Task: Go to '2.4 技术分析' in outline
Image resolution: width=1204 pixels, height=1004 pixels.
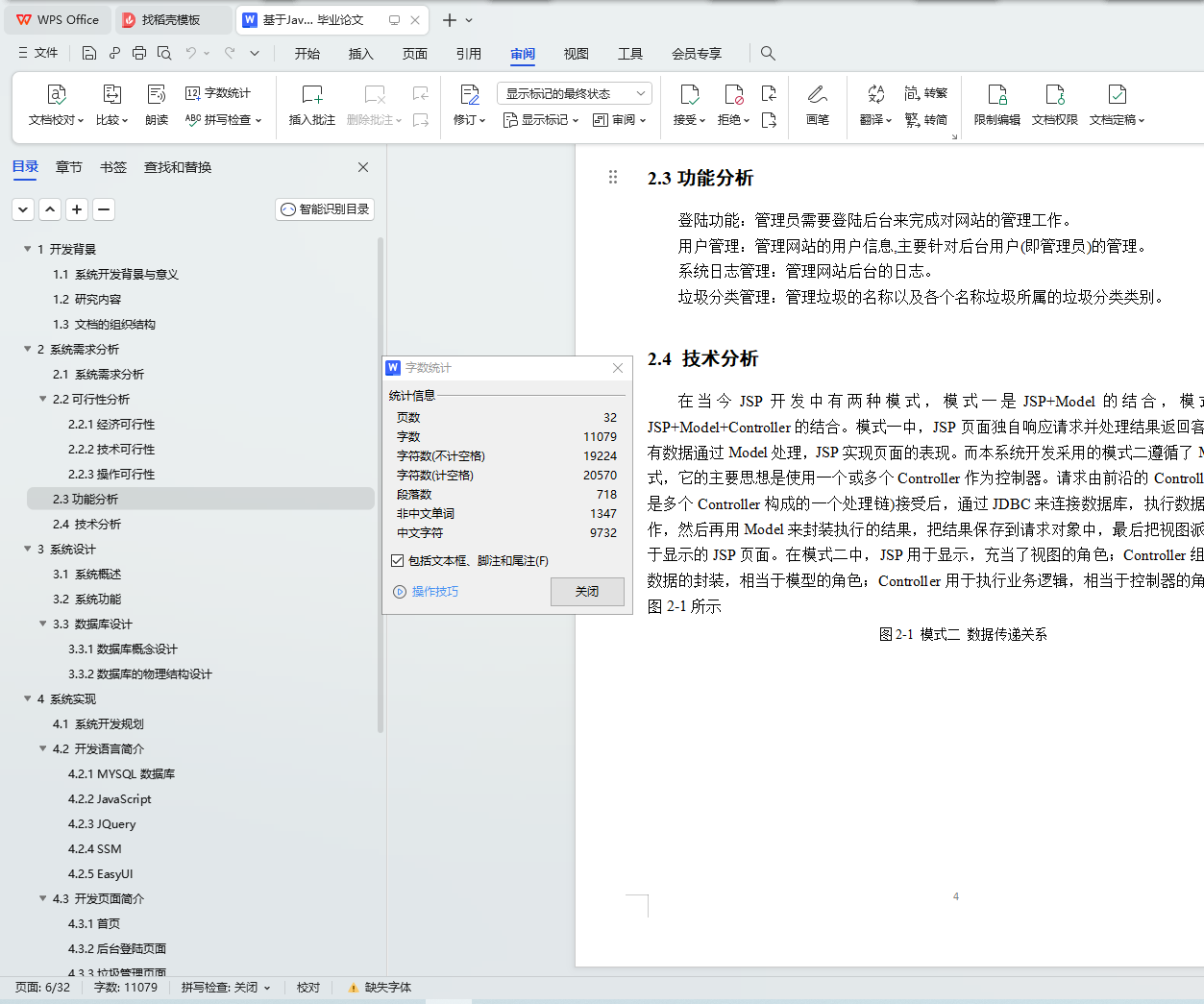Action: click(86, 524)
